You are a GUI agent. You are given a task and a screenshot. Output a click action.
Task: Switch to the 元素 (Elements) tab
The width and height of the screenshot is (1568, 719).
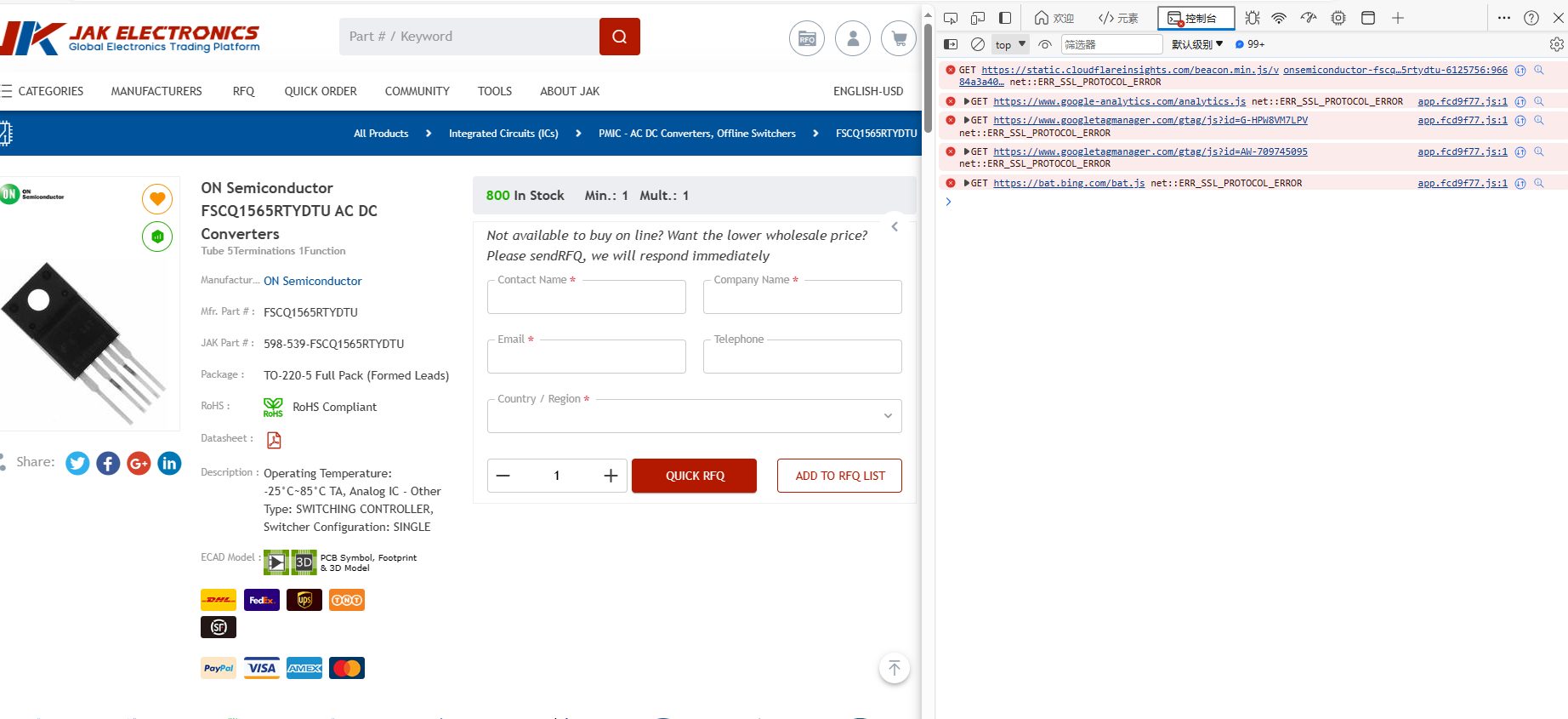tap(1118, 18)
